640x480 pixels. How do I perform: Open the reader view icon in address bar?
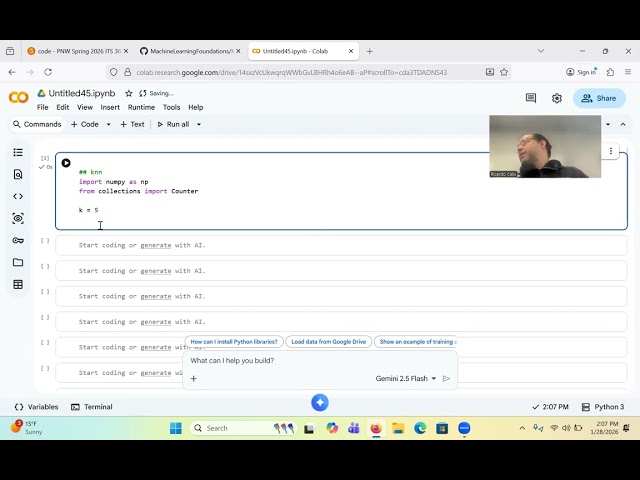click(489, 72)
